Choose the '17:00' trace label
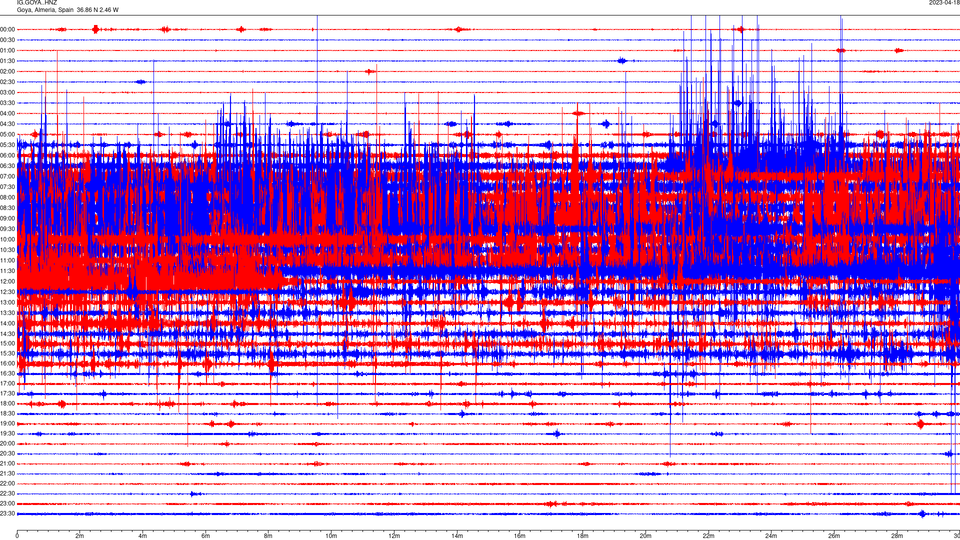960x540 pixels. [7, 383]
